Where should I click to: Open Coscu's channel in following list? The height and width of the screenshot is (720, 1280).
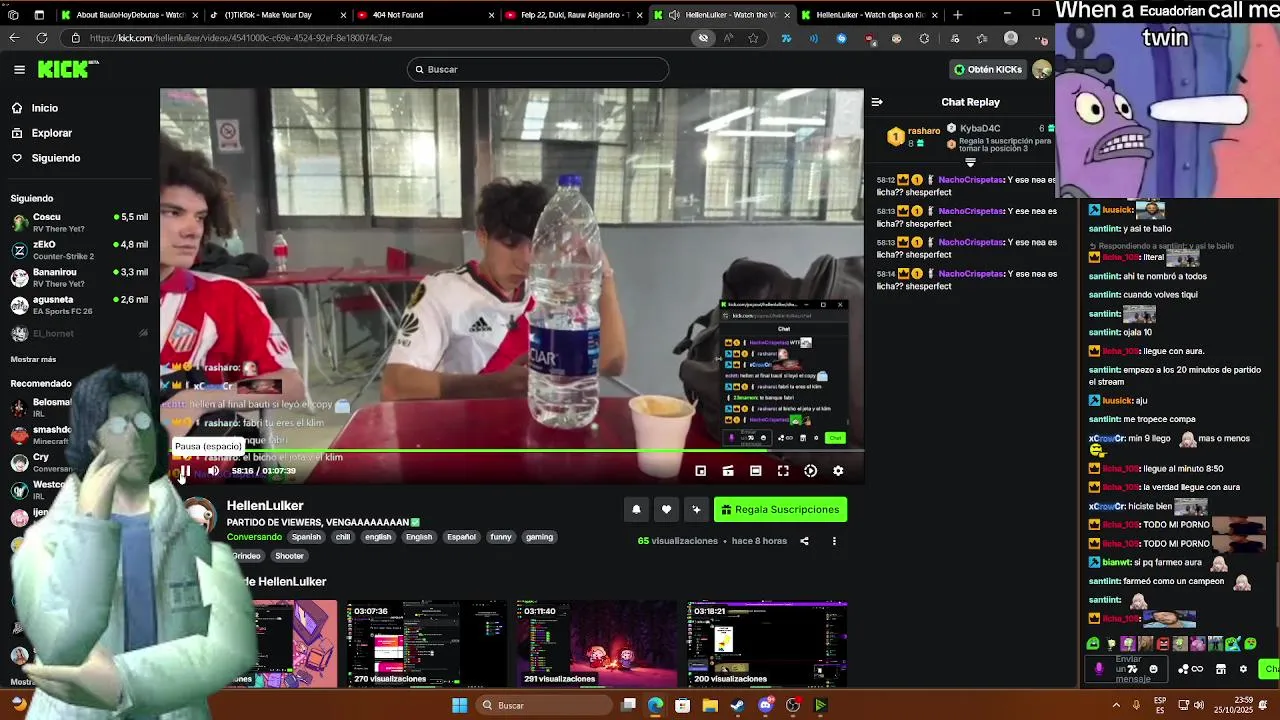pos(79,222)
